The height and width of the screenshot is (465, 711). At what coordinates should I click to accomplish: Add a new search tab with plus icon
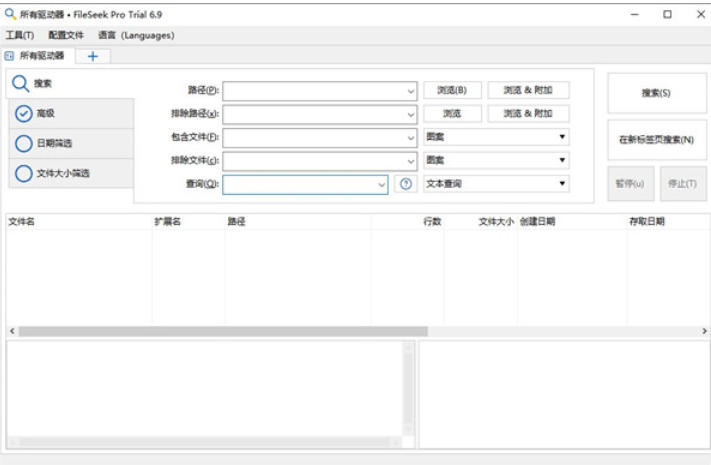pyautogui.click(x=93, y=56)
